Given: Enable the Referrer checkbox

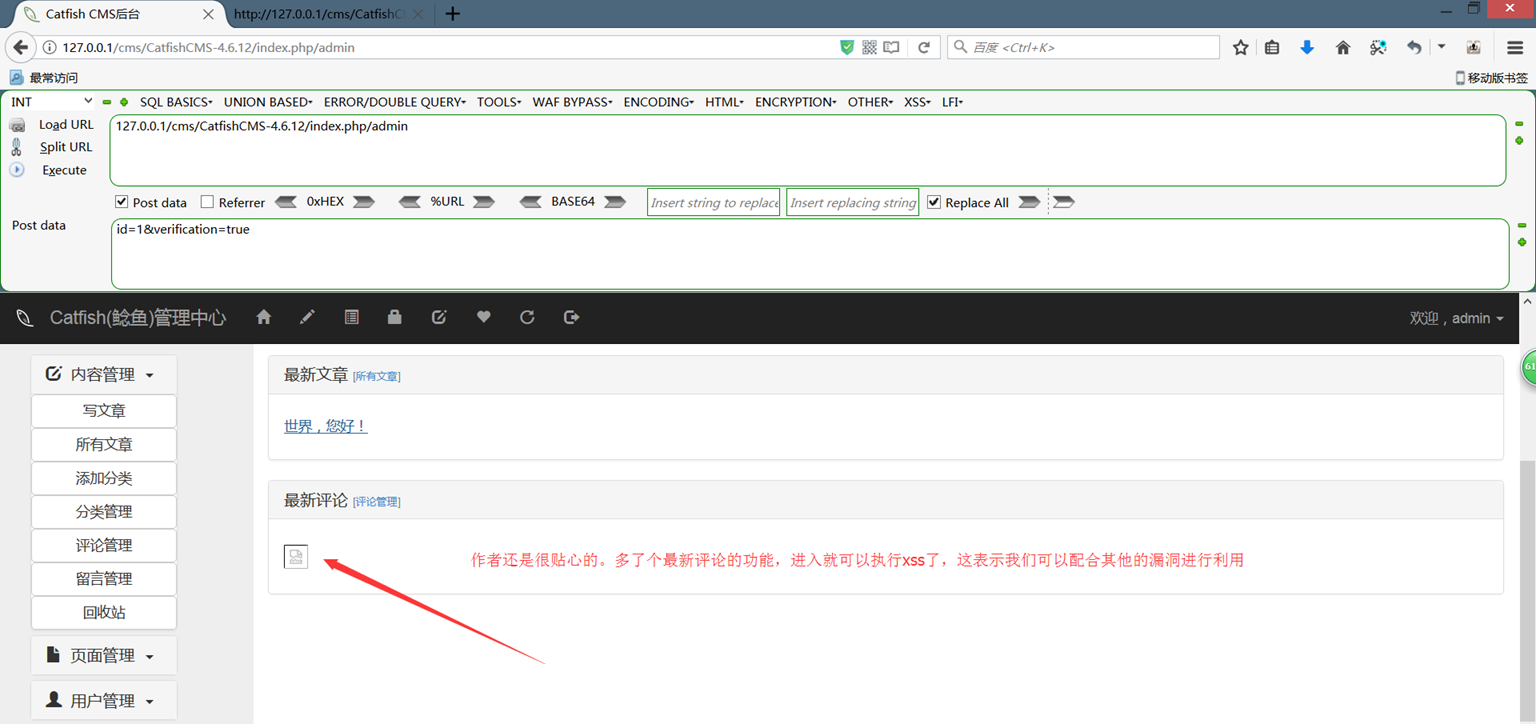Looking at the screenshot, I should 207,202.
